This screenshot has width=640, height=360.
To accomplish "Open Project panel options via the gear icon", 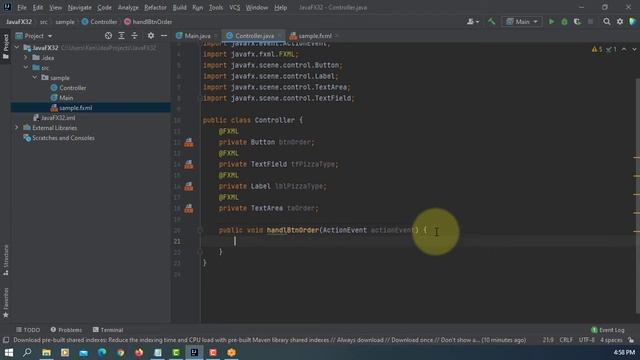I will click(151, 36).
